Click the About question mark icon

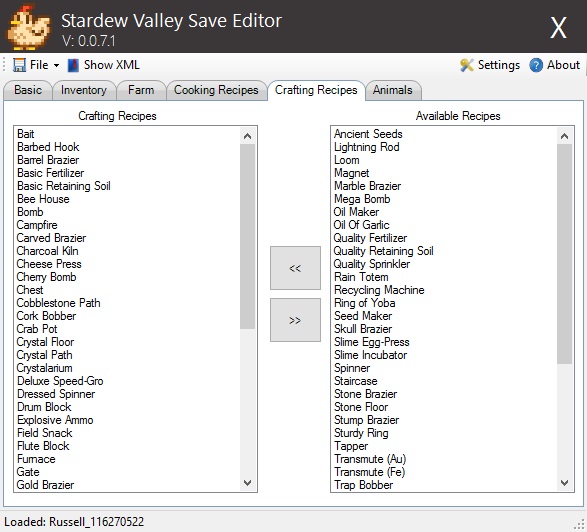[x=536, y=65]
